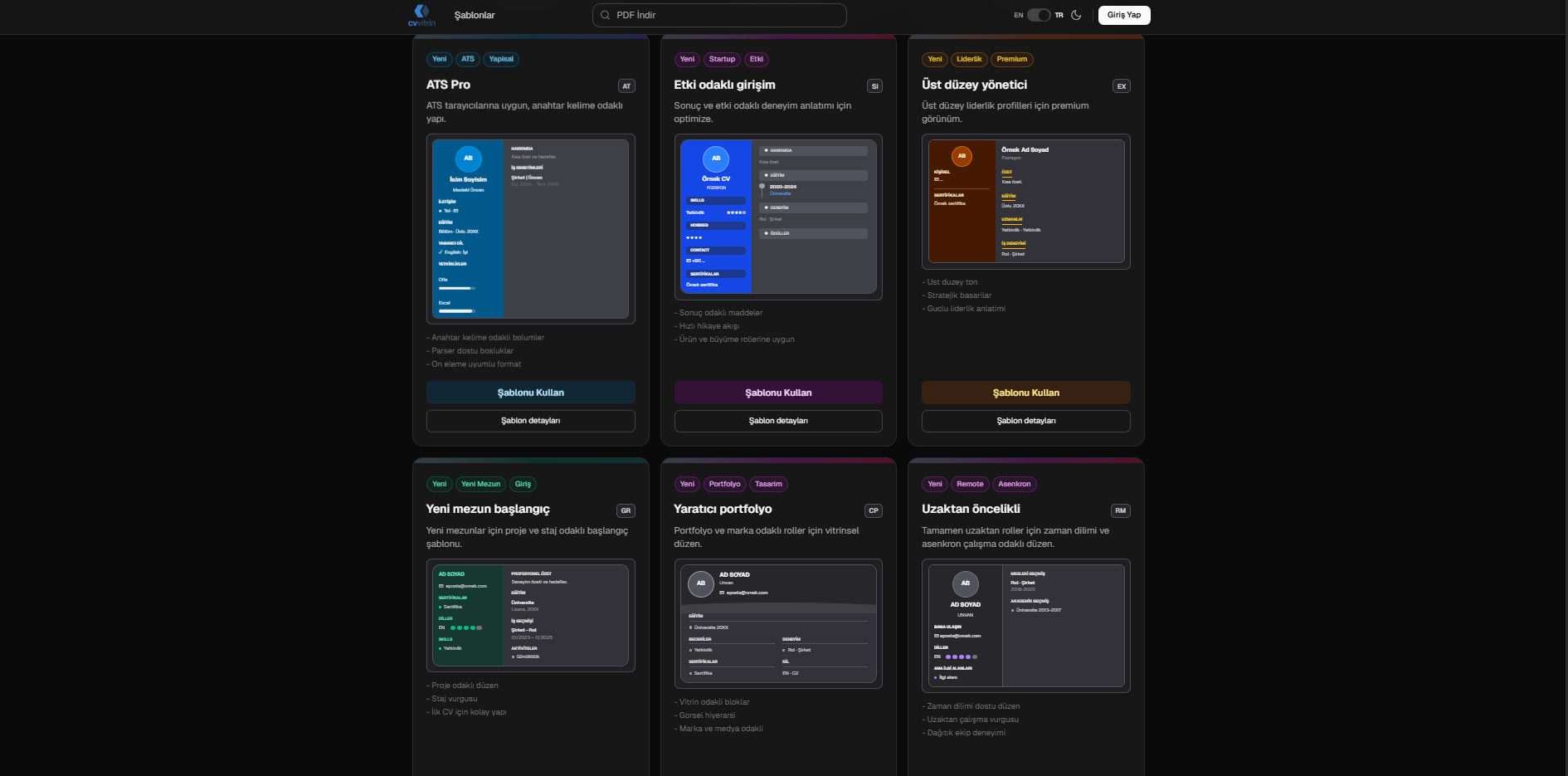Open the Etki odaklı girişim preview thumbnail
Image resolution: width=1568 pixels, height=776 pixels.
[x=778, y=217]
